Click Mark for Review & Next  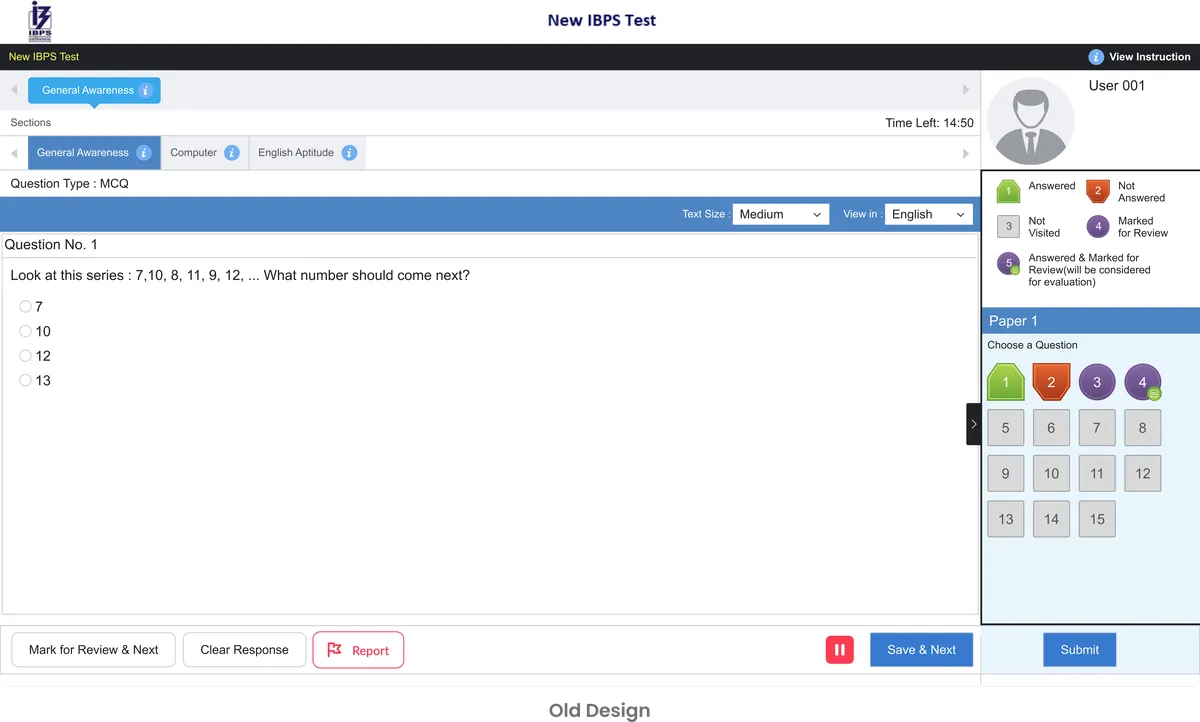click(94, 650)
